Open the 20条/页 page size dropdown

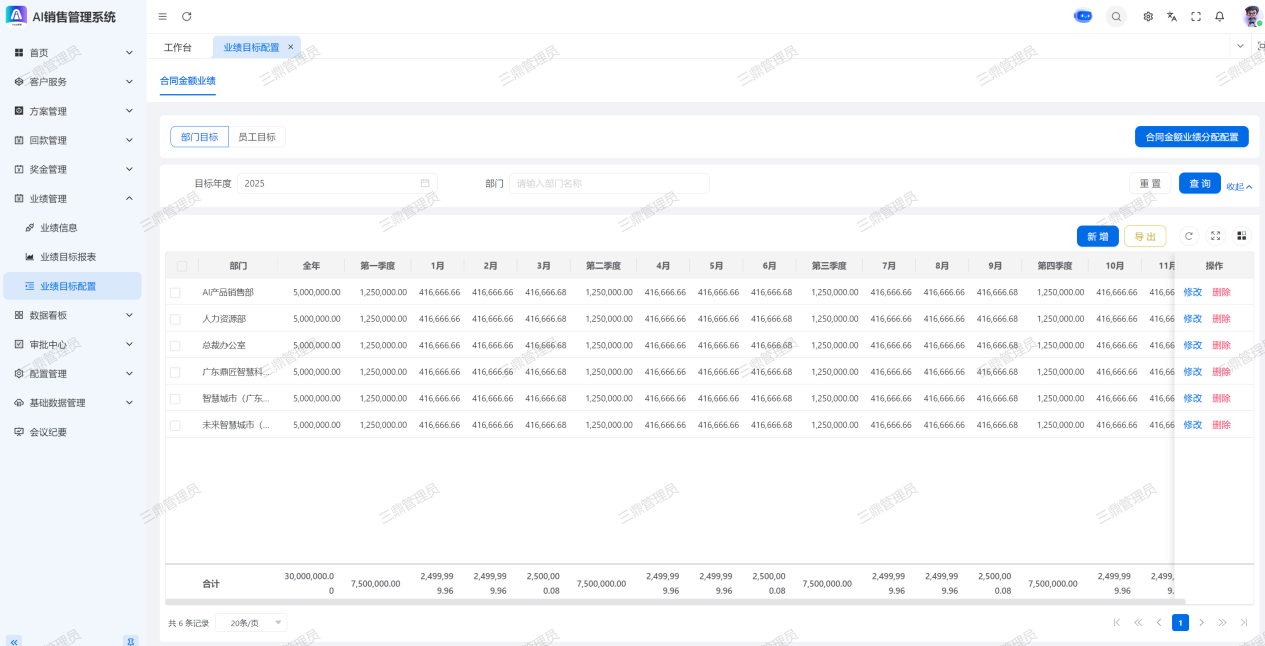tap(251, 623)
